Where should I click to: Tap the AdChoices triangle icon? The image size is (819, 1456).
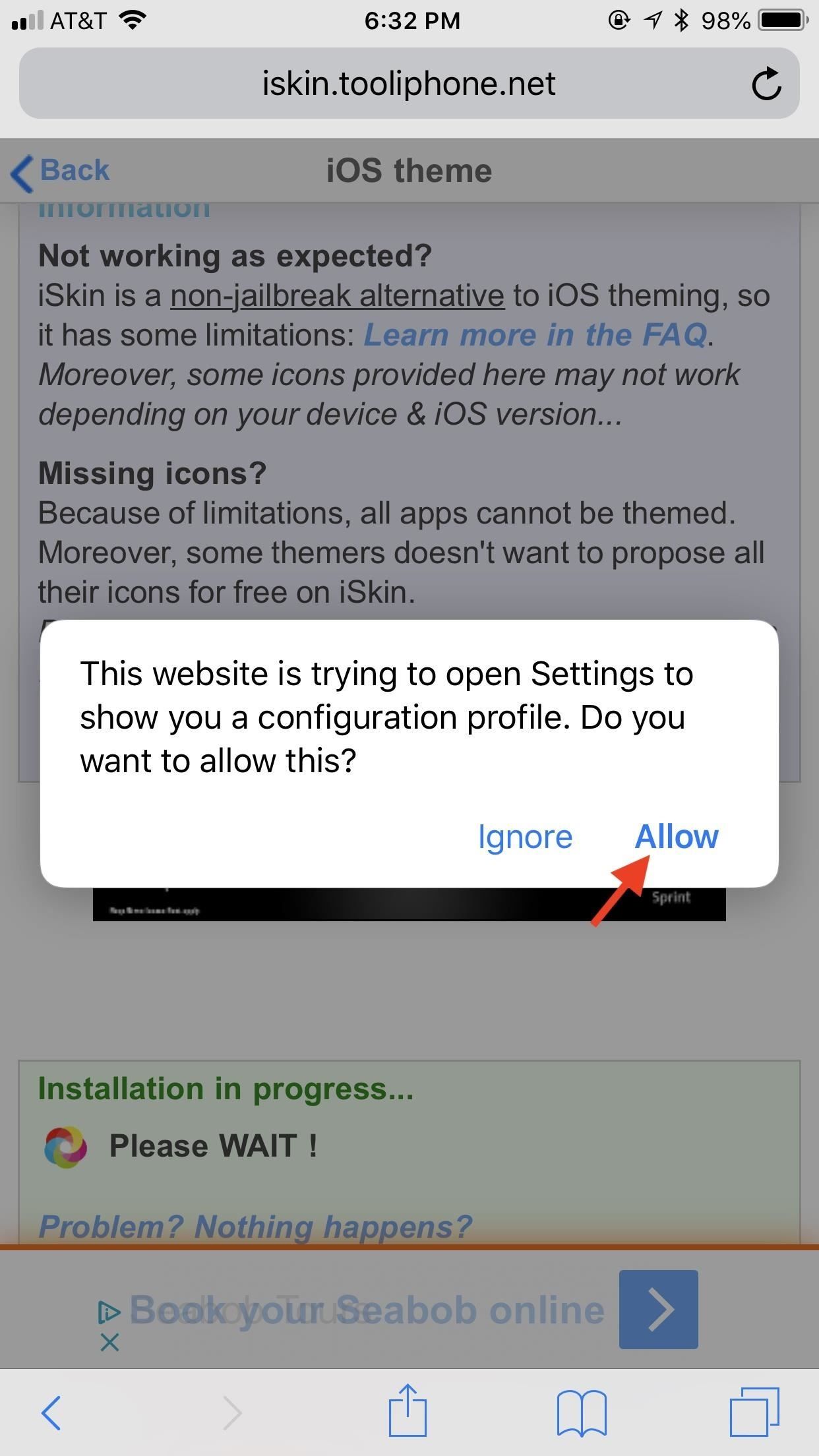[109, 1312]
